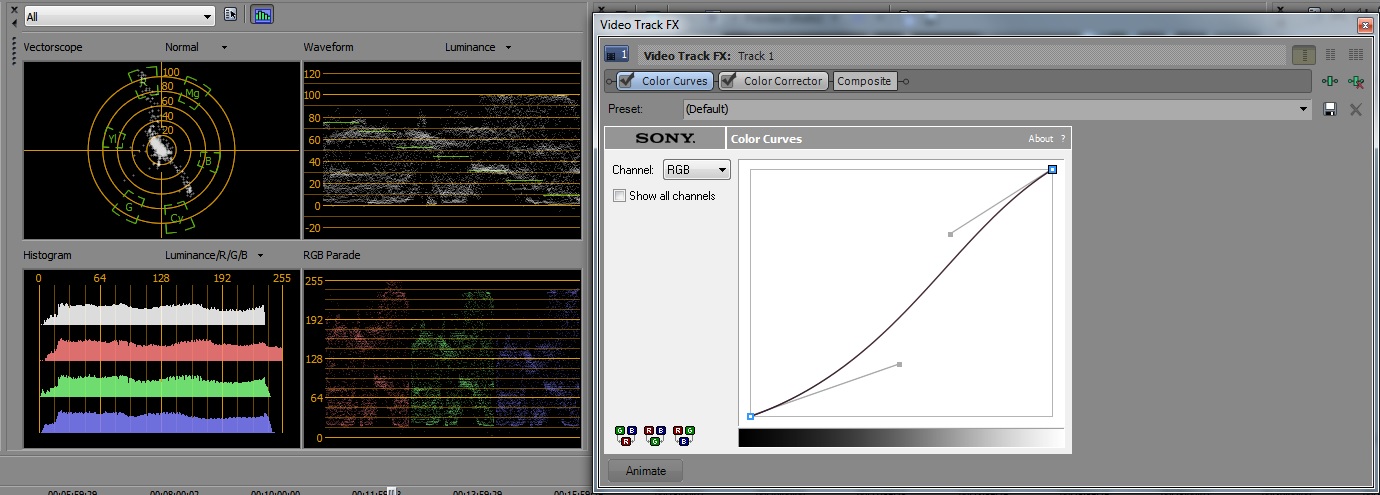1380x495 pixels.
Task: Open the scopes view dropdown showing All
Action: click(119, 16)
